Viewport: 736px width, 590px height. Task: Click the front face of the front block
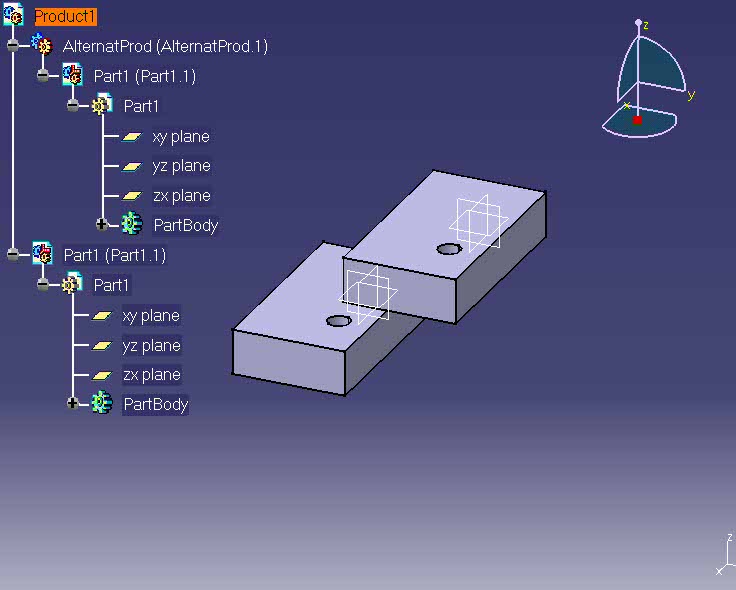point(289,362)
